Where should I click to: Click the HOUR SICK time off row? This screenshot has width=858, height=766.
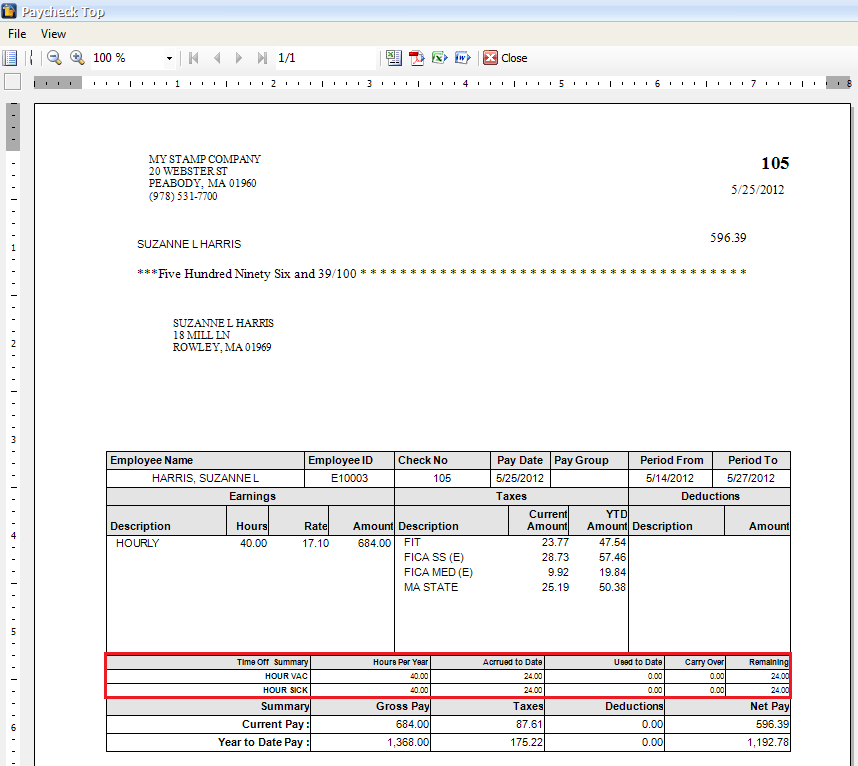[x=448, y=690]
